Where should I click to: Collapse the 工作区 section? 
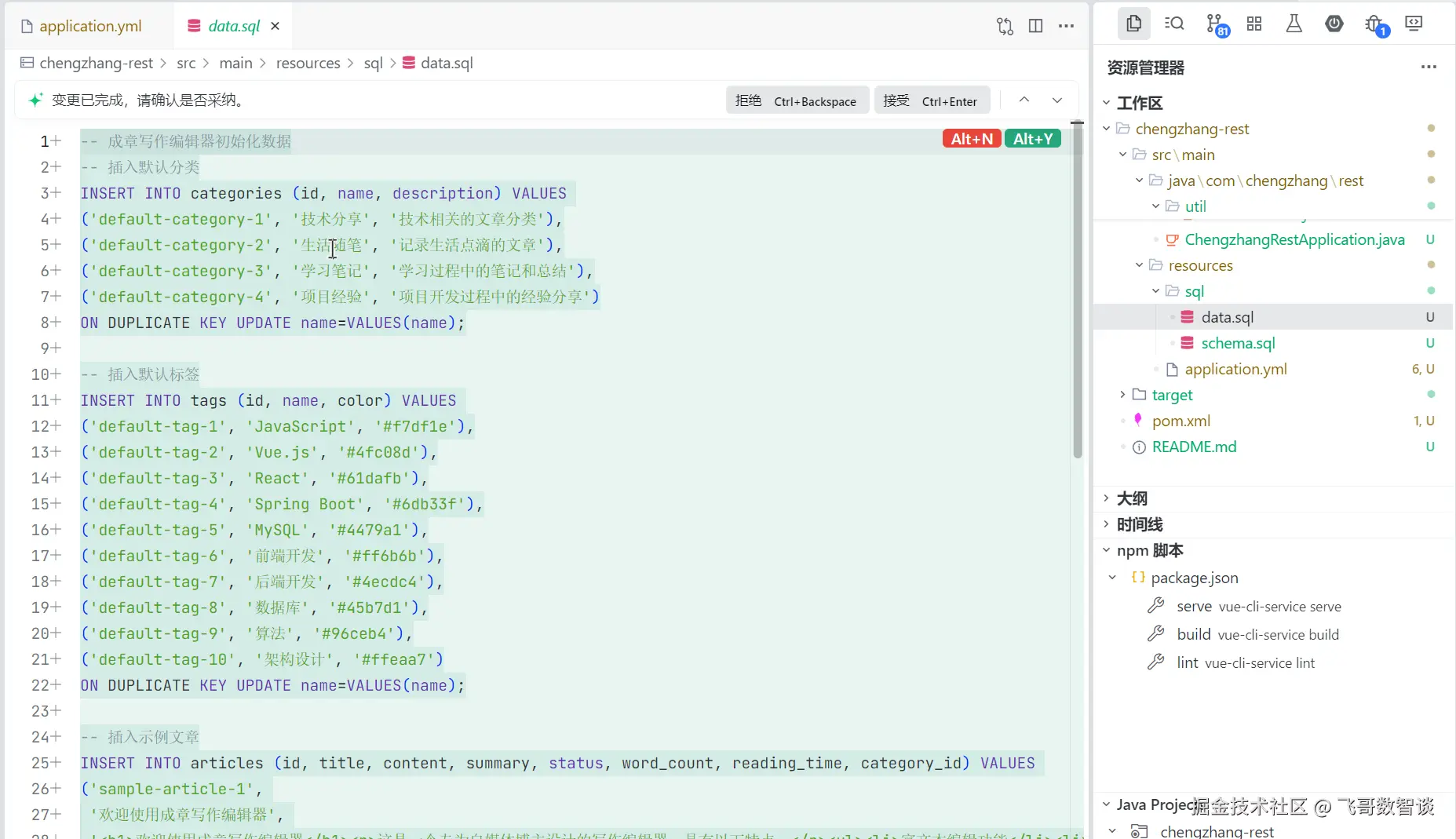click(x=1107, y=103)
